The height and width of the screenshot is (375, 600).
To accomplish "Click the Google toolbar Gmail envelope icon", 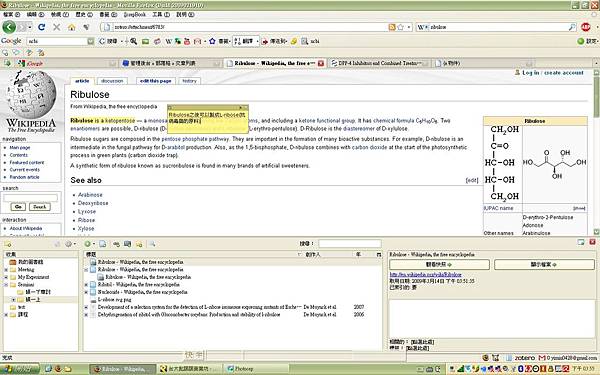I will point(197,41).
